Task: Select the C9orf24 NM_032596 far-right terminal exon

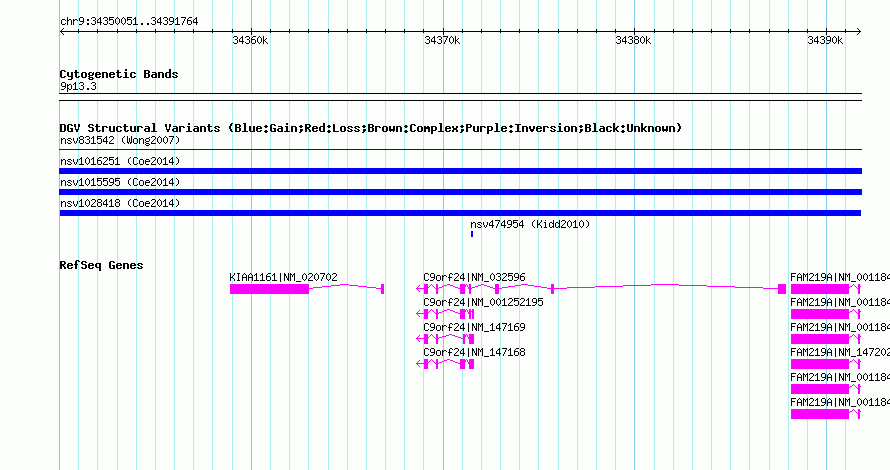Action: click(x=782, y=289)
